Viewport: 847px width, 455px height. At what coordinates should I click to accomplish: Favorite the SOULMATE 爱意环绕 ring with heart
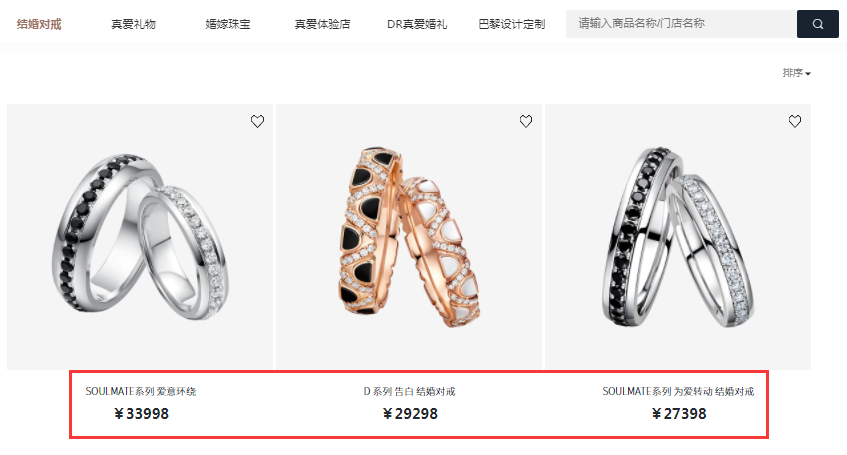coord(257,121)
